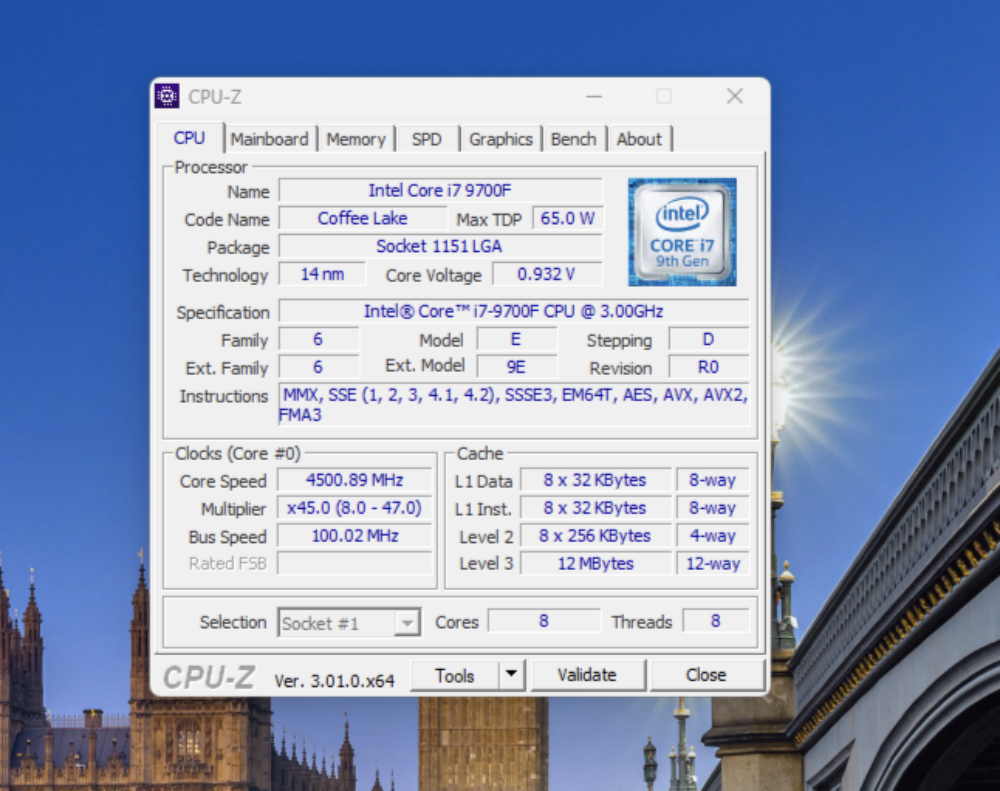
Task: Click the Stepping value D
Action: coord(709,339)
